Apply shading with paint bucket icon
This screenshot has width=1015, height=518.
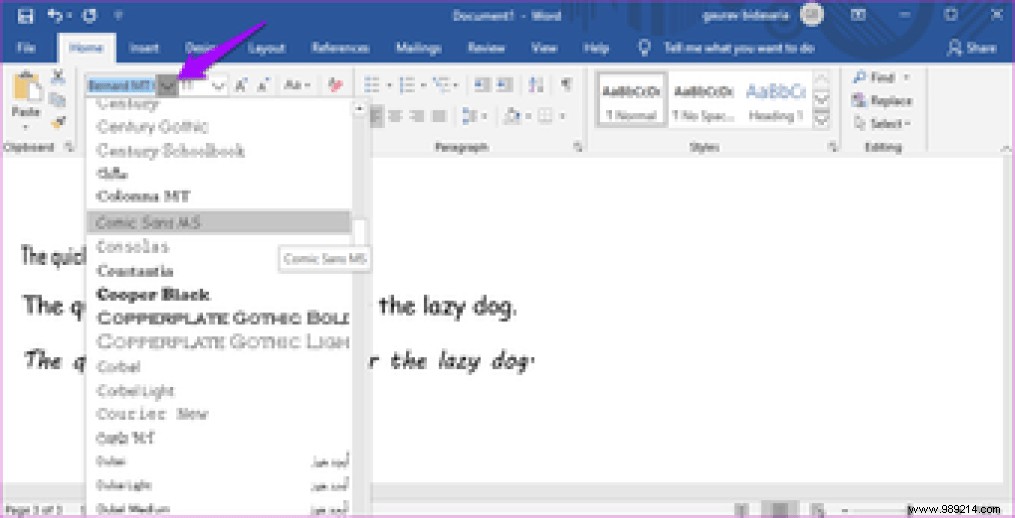click(513, 117)
